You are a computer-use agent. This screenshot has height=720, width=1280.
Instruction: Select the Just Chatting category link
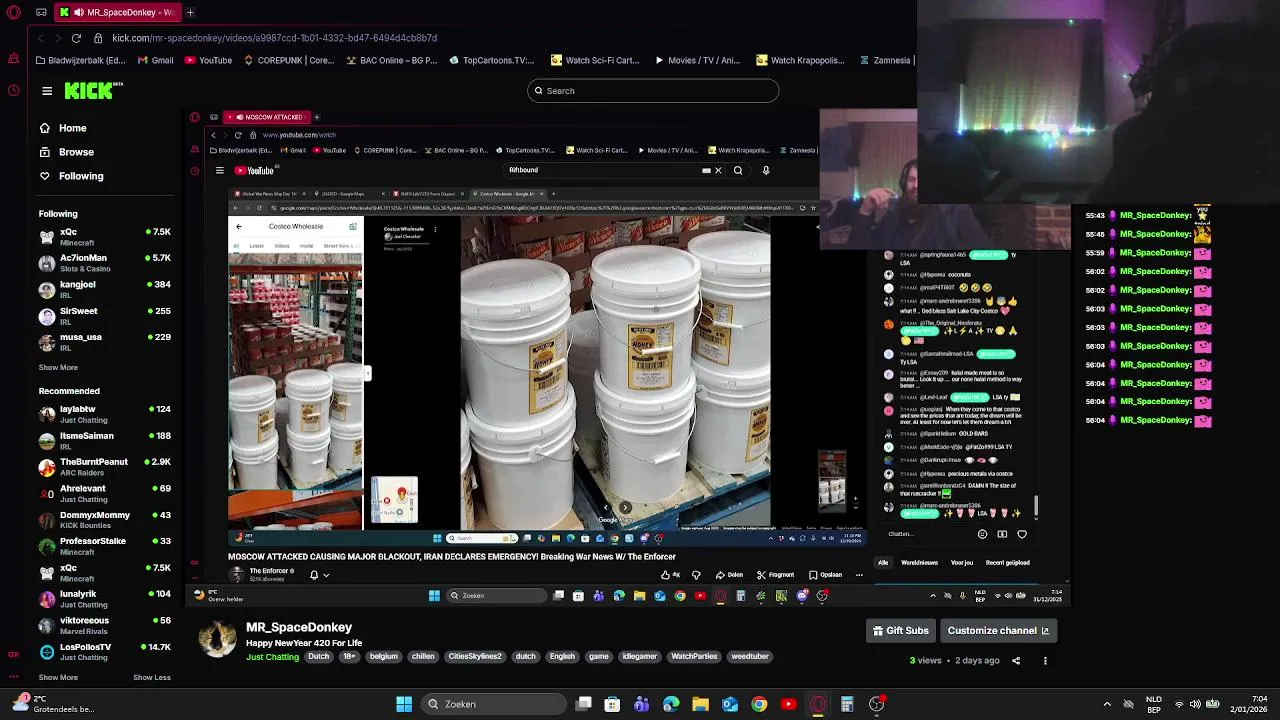click(273, 657)
